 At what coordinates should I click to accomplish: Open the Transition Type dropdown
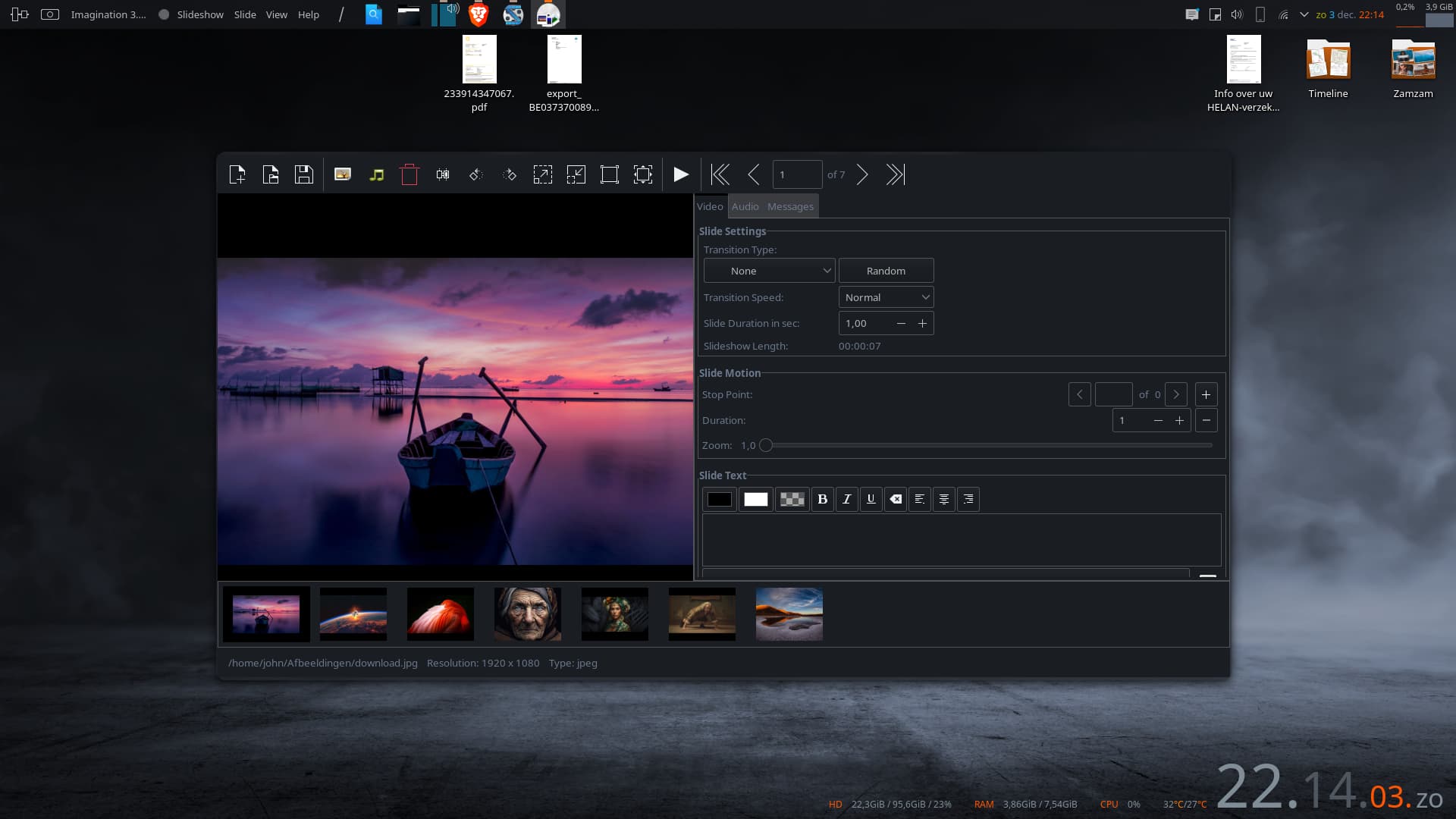tap(769, 271)
